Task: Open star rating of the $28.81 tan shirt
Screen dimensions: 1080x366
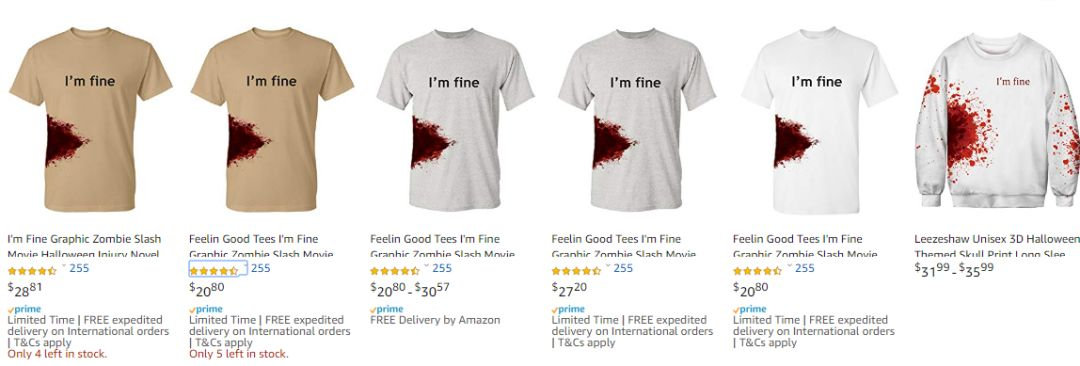Action: pyautogui.click(x=32, y=271)
